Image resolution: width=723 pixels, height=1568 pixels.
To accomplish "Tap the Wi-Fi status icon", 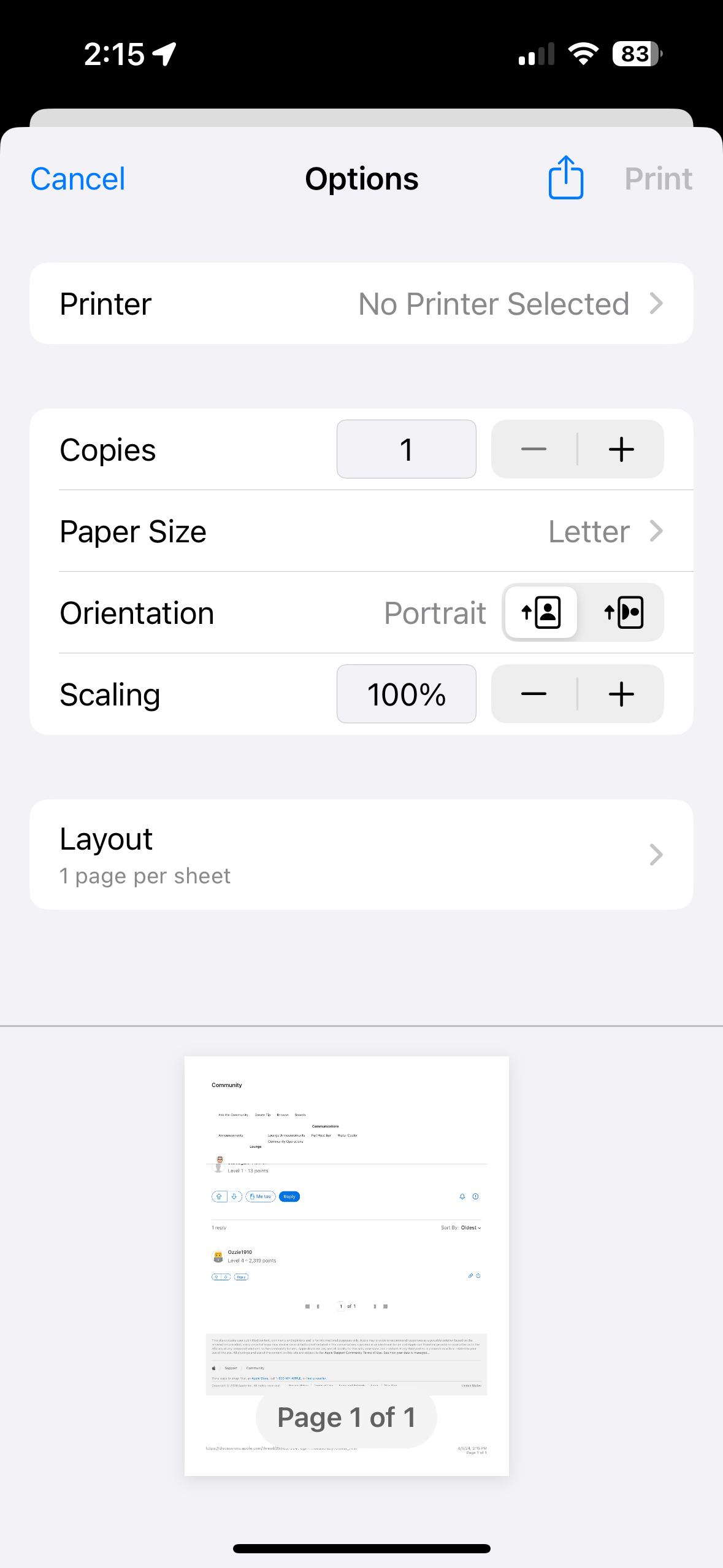I will [x=583, y=54].
